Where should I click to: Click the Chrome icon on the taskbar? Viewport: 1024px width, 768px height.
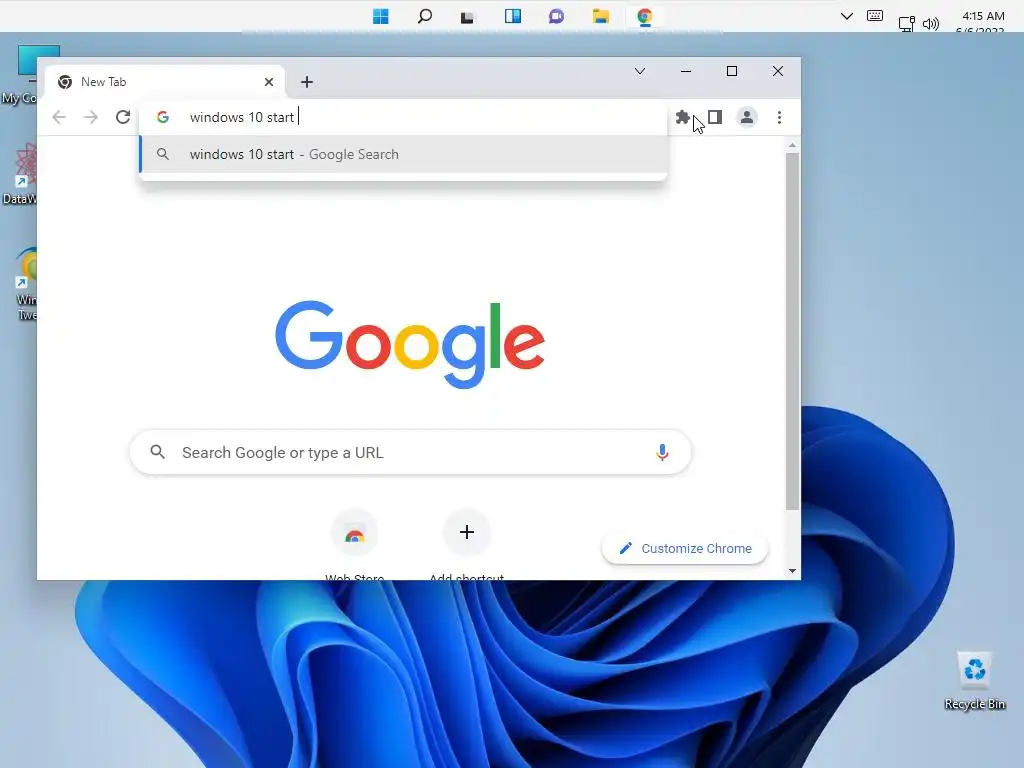pyautogui.click(x=645, y=16)
